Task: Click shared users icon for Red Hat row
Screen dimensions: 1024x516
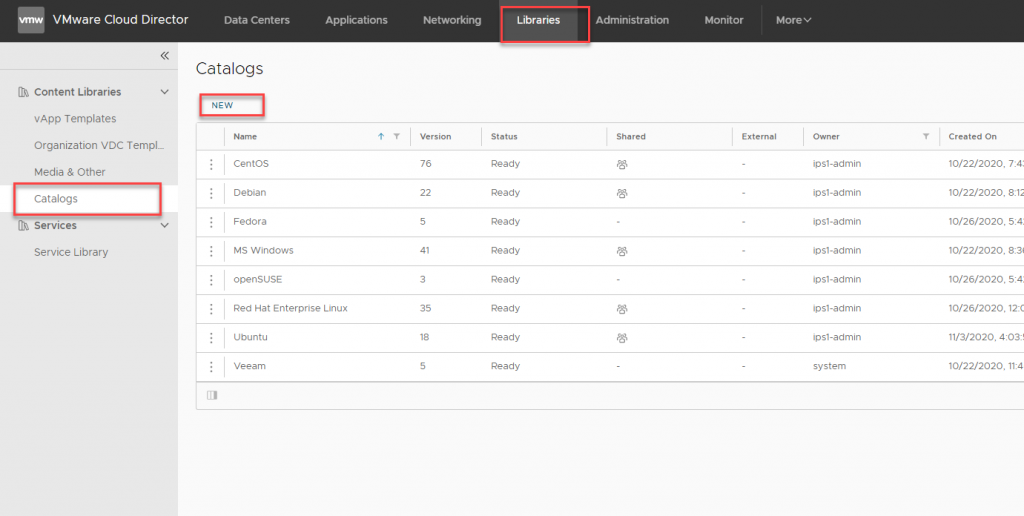Action: tap(622, 309)
